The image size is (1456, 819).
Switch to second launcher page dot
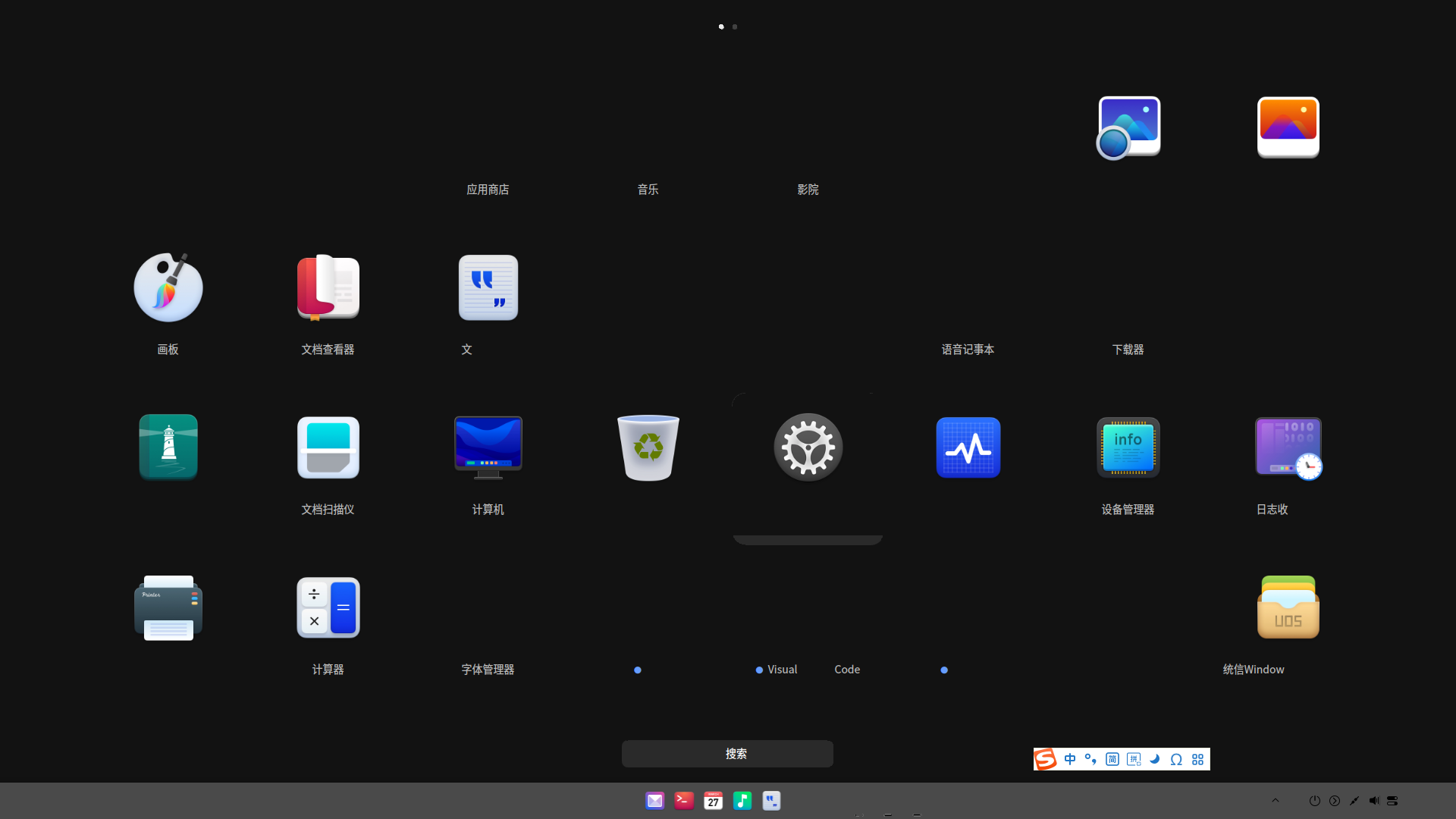[x=734, y=27]
